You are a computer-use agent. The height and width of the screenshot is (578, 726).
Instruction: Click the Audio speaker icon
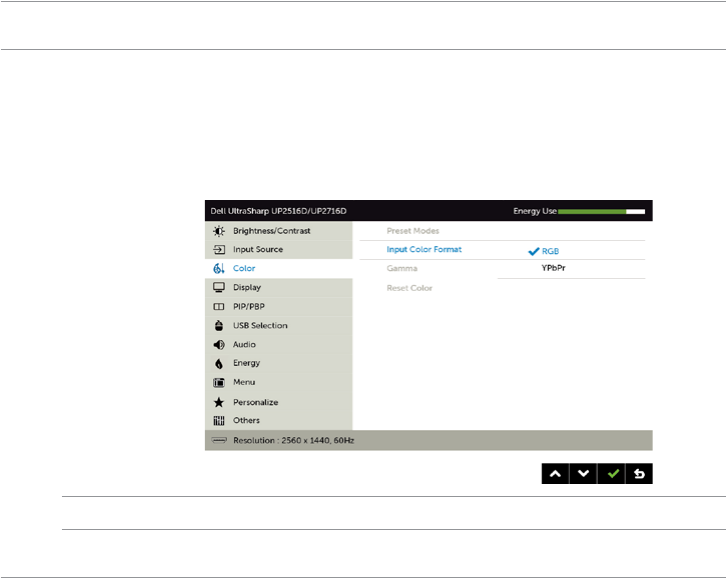tap(219, 345)
